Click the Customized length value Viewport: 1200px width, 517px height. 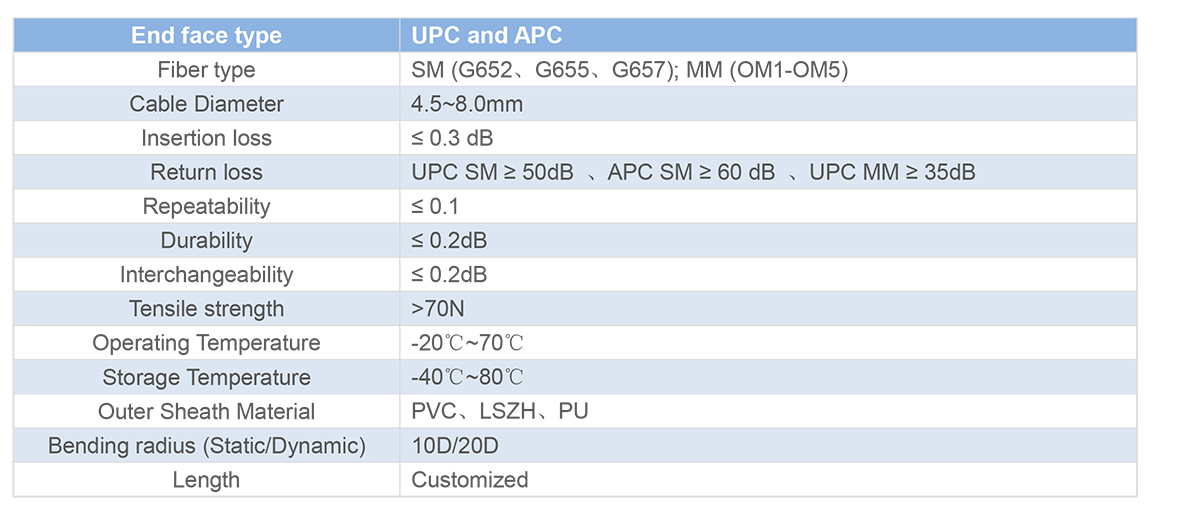(469, 479)
